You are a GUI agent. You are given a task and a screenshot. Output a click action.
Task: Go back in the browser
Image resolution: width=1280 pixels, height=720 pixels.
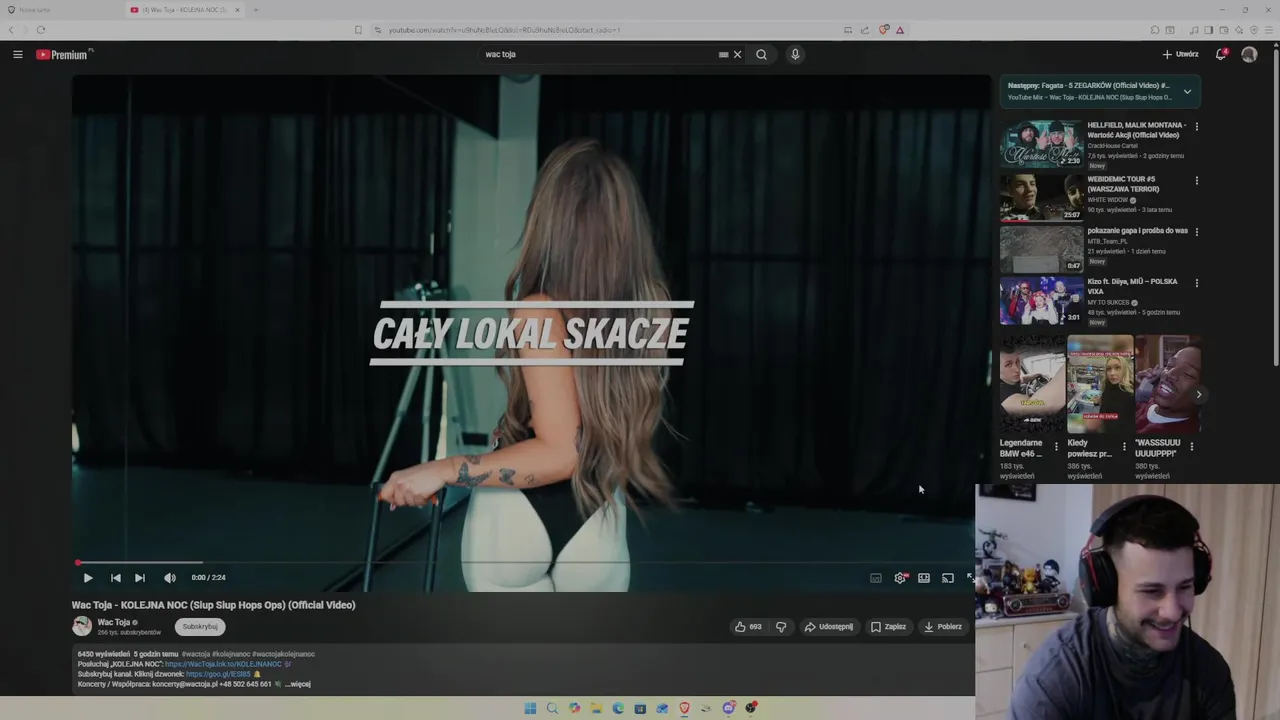[x=12, y=30]
